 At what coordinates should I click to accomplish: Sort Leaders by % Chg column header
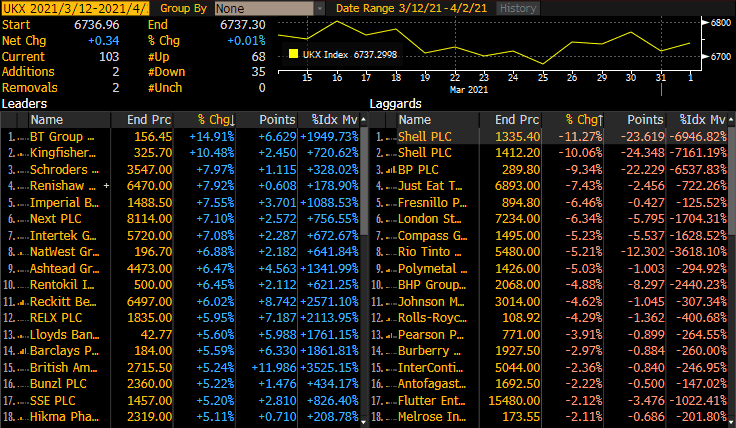(x=205, y=120)
